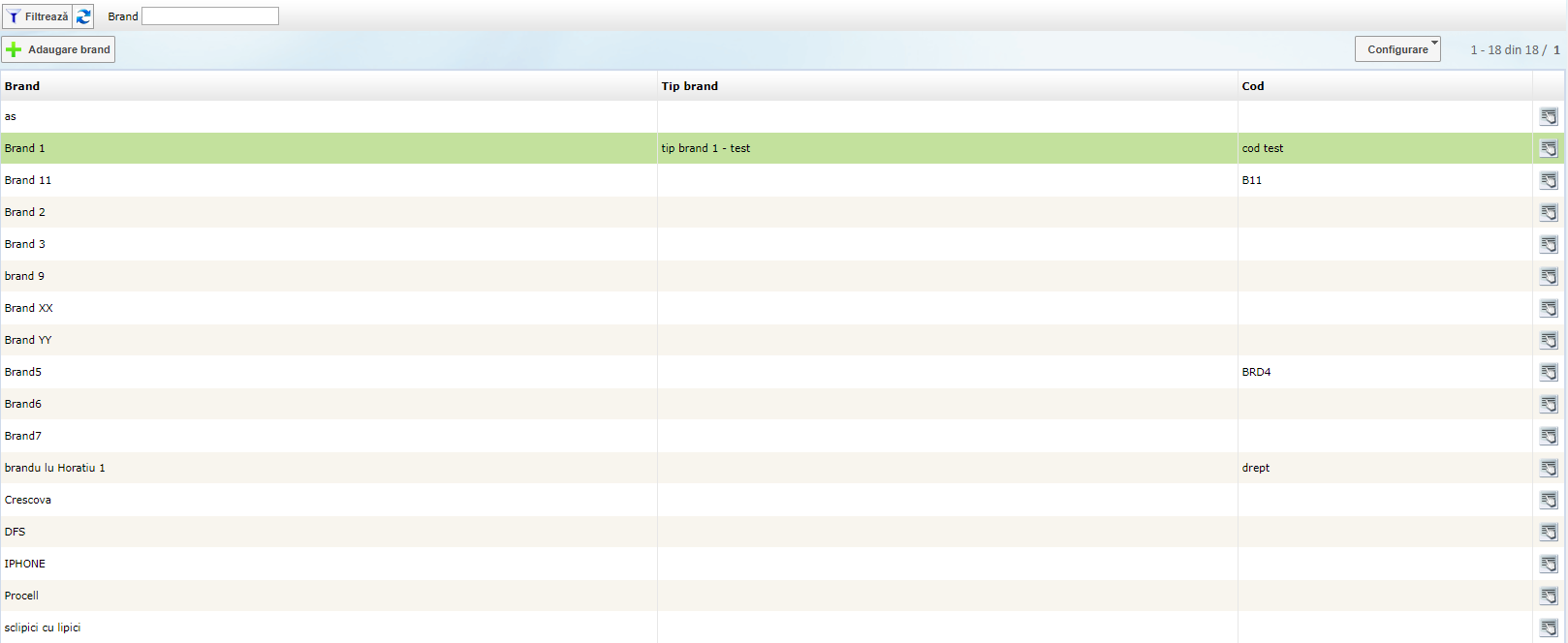This screenshot has width=1568, height=643.
Task: Sort by the Tip brand column header
Action: click(689, 86)
